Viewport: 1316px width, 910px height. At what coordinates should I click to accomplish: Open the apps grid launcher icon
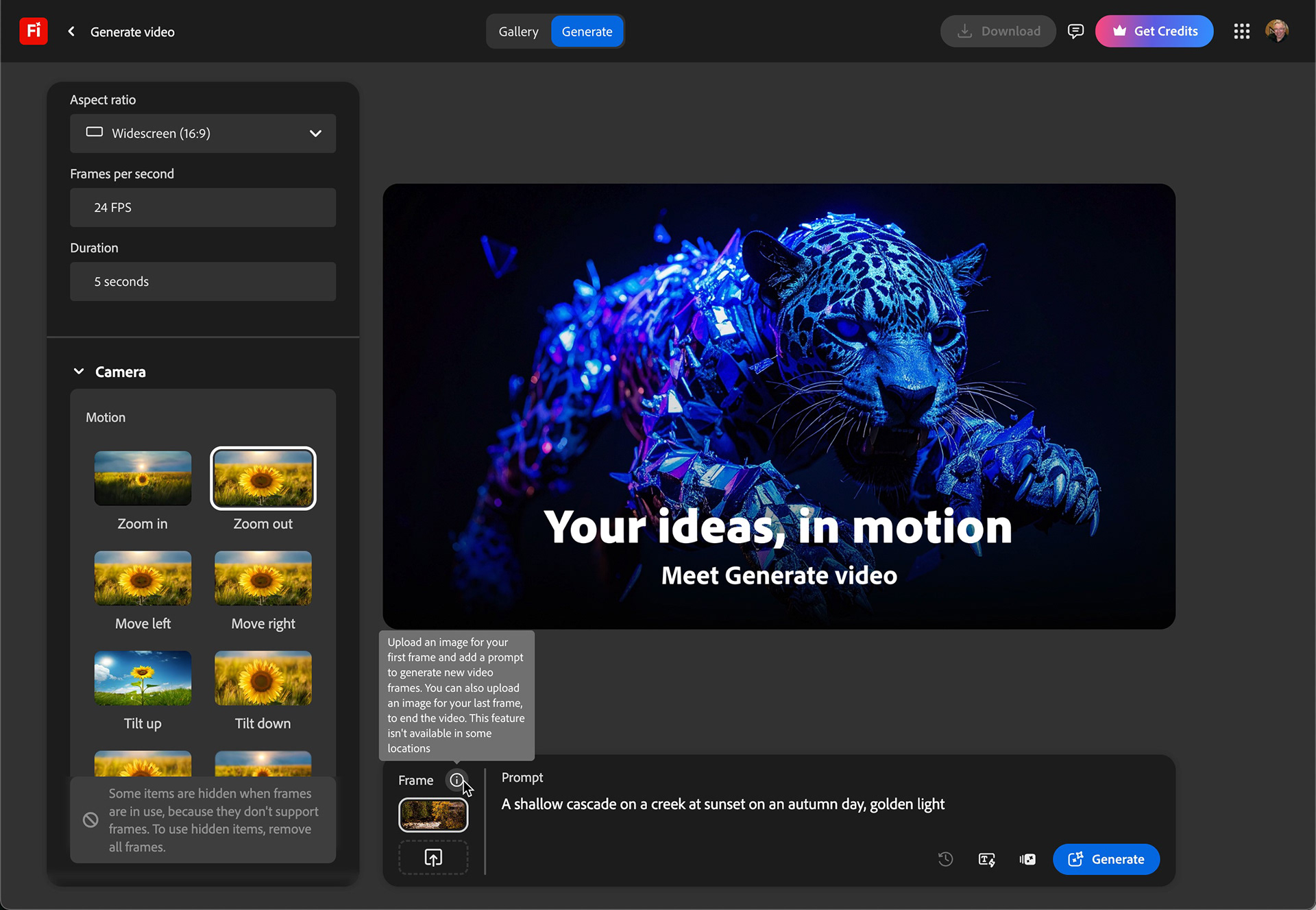[1241, 31]
